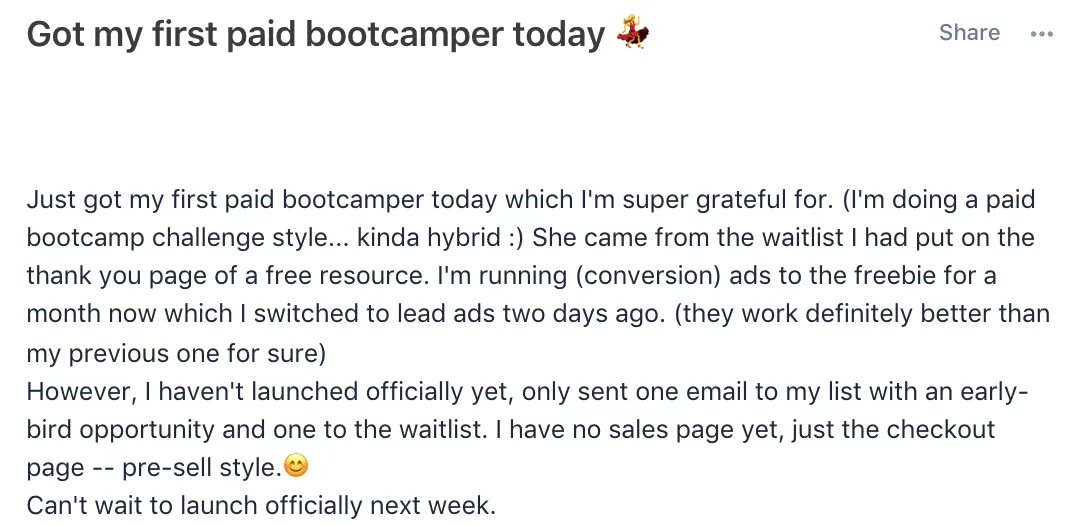Click the line my previous one for sure)
1090x526 pixels.
[x=177, y=353]
